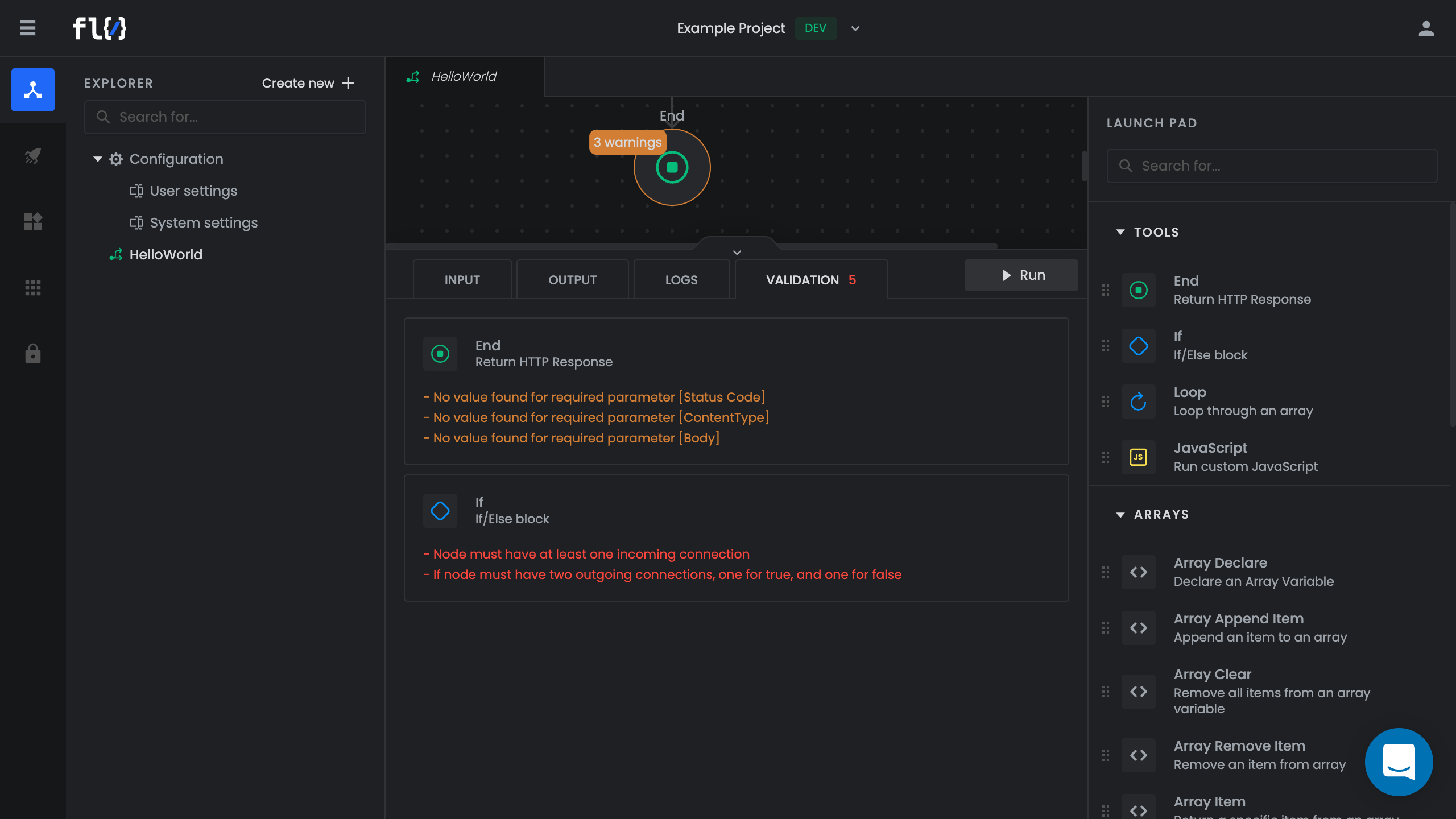Open the project environment dropdown chevron

[x=855, y=28]
